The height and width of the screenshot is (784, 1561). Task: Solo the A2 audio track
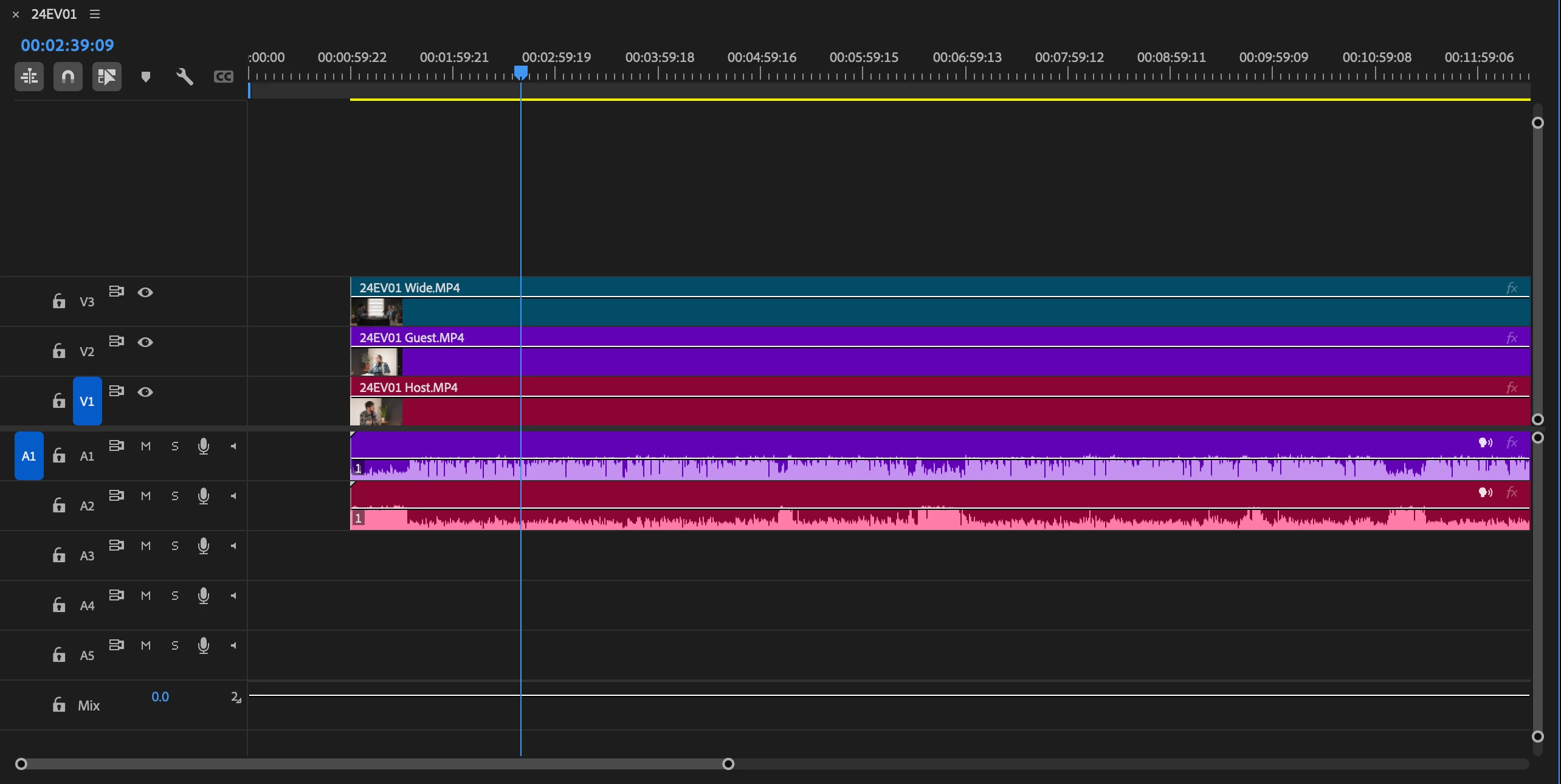tap(174, 497)
